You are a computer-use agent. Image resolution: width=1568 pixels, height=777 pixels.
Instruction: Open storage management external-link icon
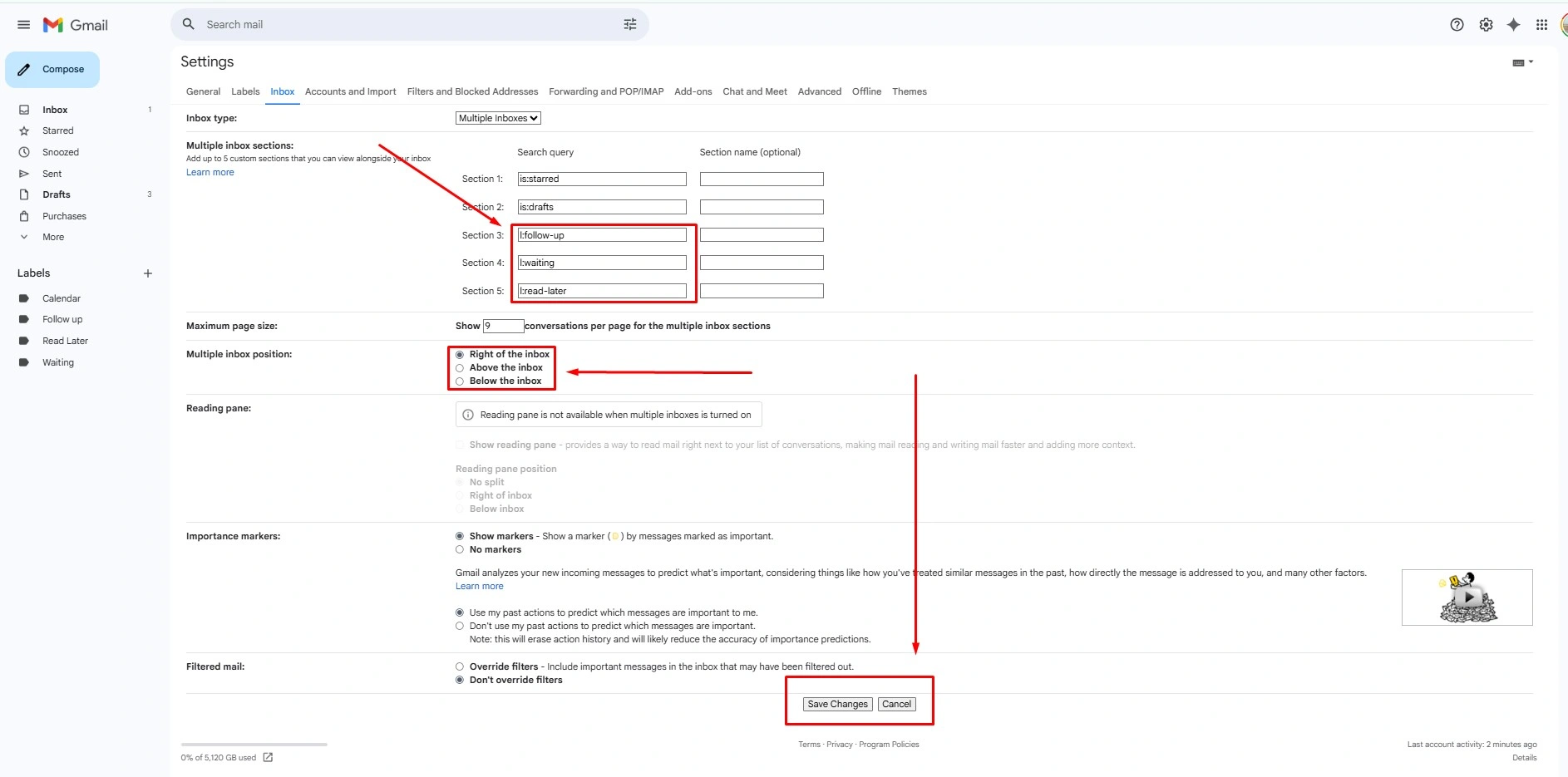tap(268, 757)
